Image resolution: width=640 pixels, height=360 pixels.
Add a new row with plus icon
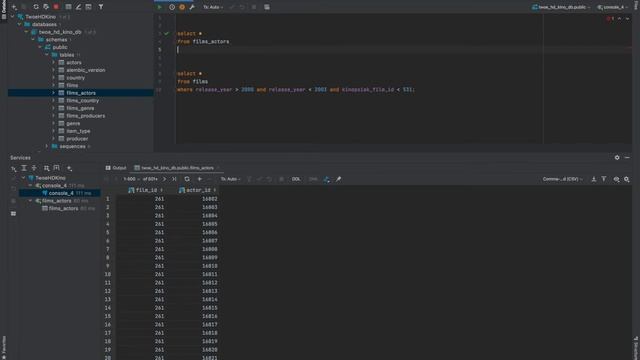click(x=200, y=179)
